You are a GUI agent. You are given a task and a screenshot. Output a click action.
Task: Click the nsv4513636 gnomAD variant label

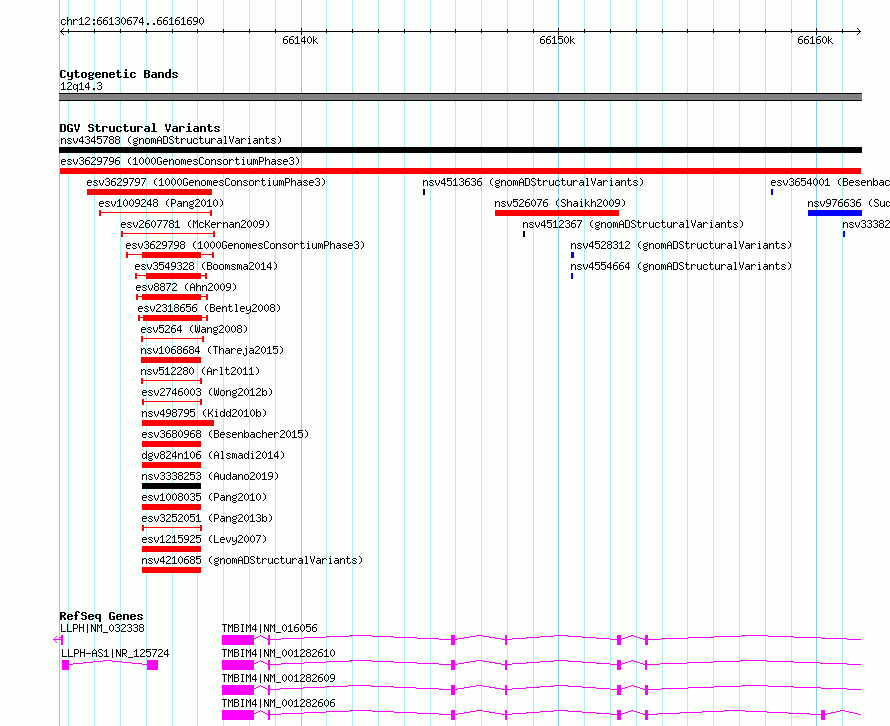click(534, 182)
